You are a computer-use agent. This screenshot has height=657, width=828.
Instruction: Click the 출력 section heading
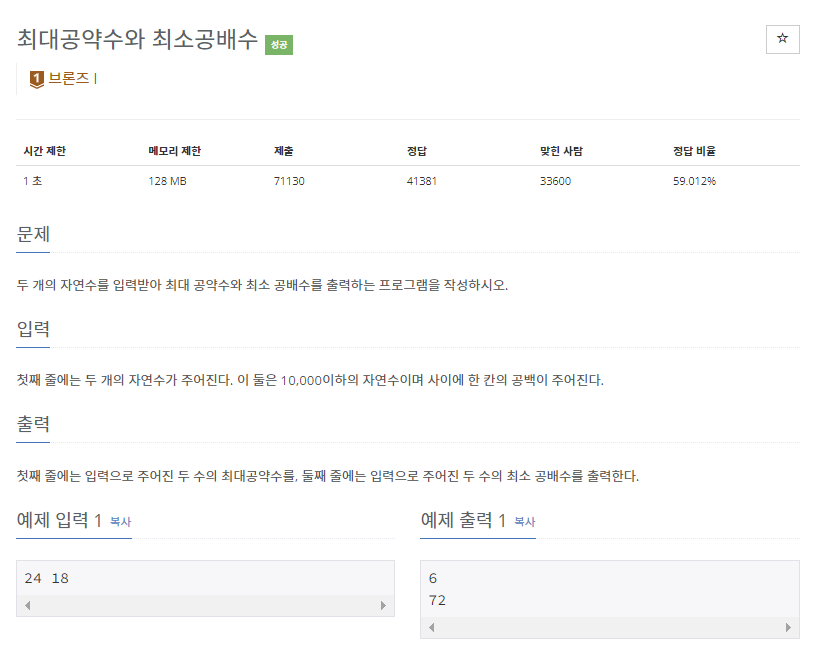[x=33, y=424]
